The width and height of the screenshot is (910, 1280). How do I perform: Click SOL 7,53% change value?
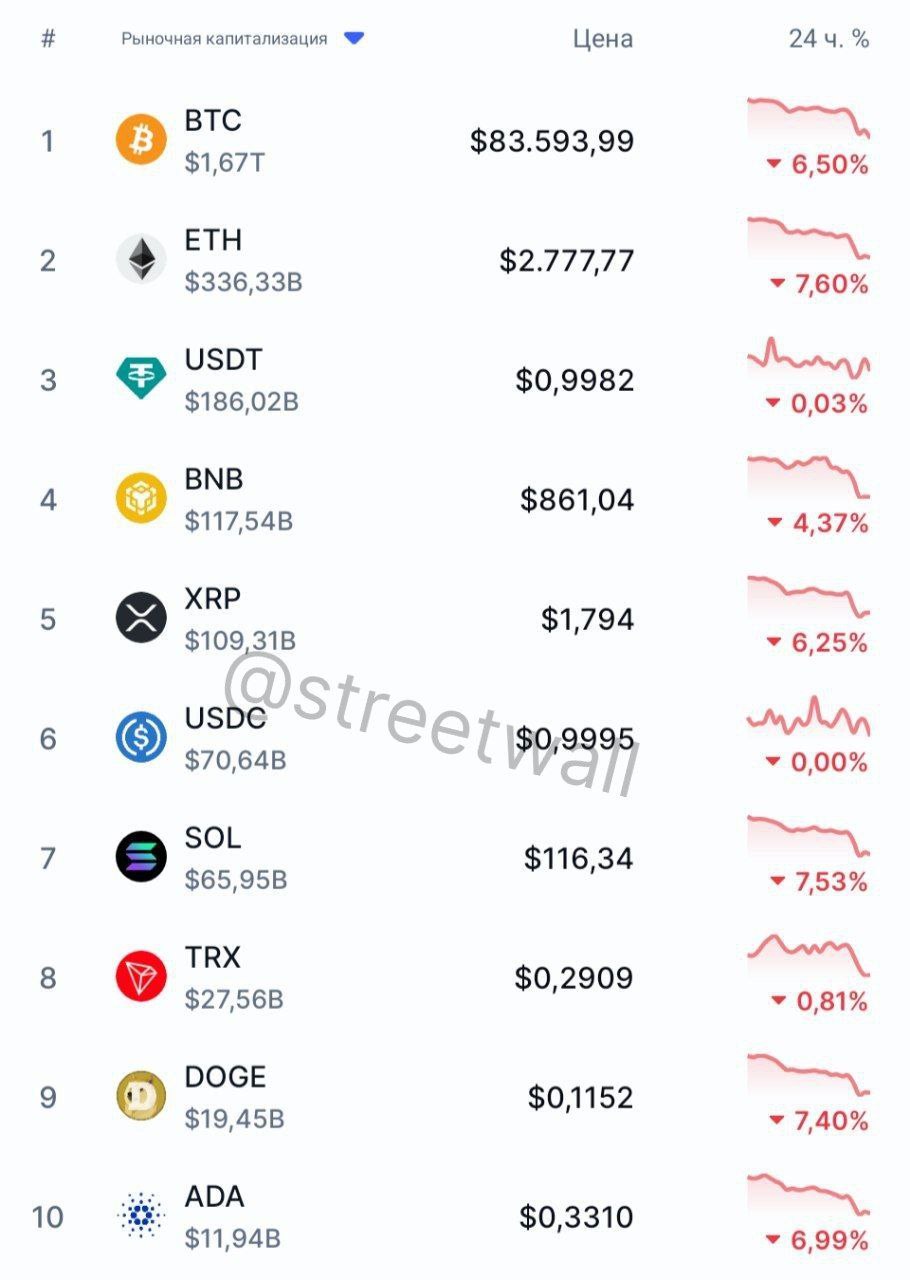[x=829, y=882]
